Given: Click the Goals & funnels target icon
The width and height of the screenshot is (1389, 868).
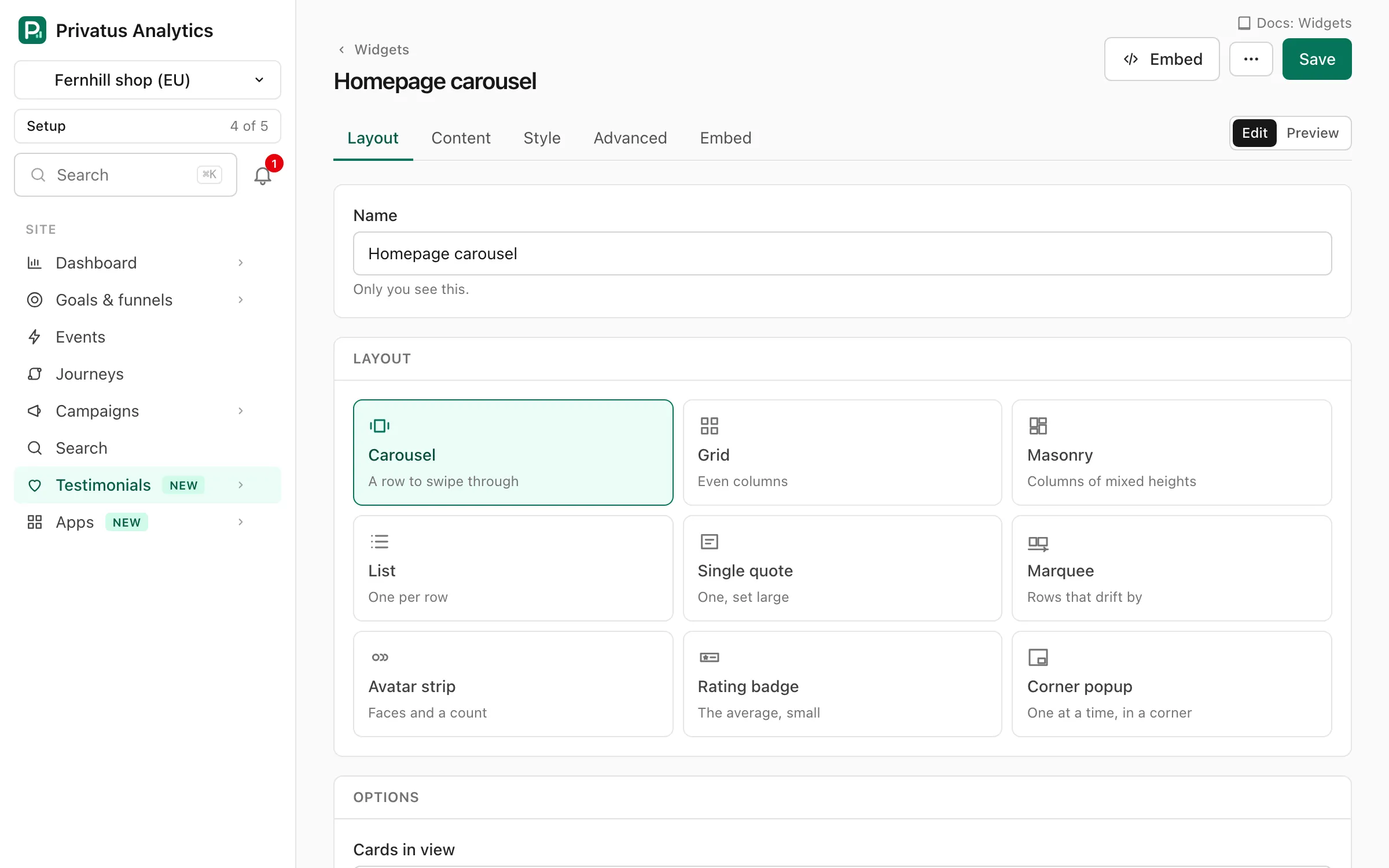Looking at the screenshot, I should pos(35,300).
